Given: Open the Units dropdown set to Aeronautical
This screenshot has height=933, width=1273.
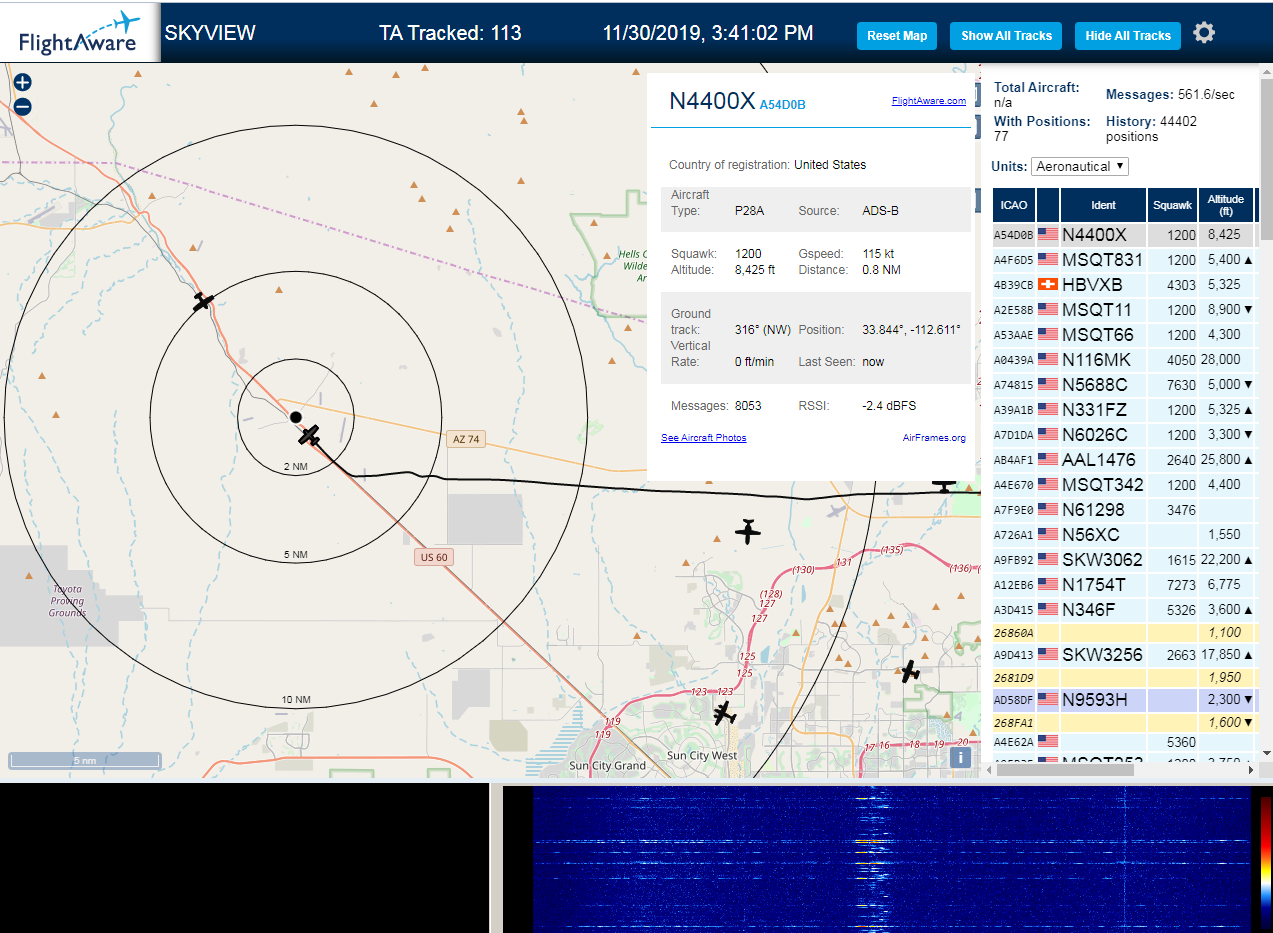Looking at the screenshot, I should click(x=1080, y=166).
